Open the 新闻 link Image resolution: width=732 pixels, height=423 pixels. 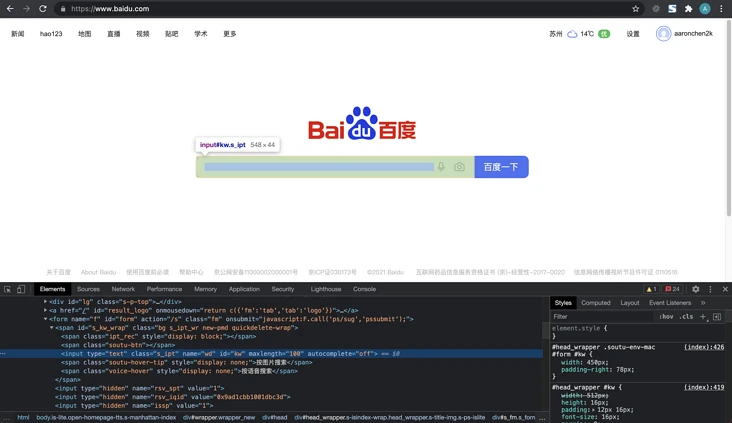pos(18,34)
